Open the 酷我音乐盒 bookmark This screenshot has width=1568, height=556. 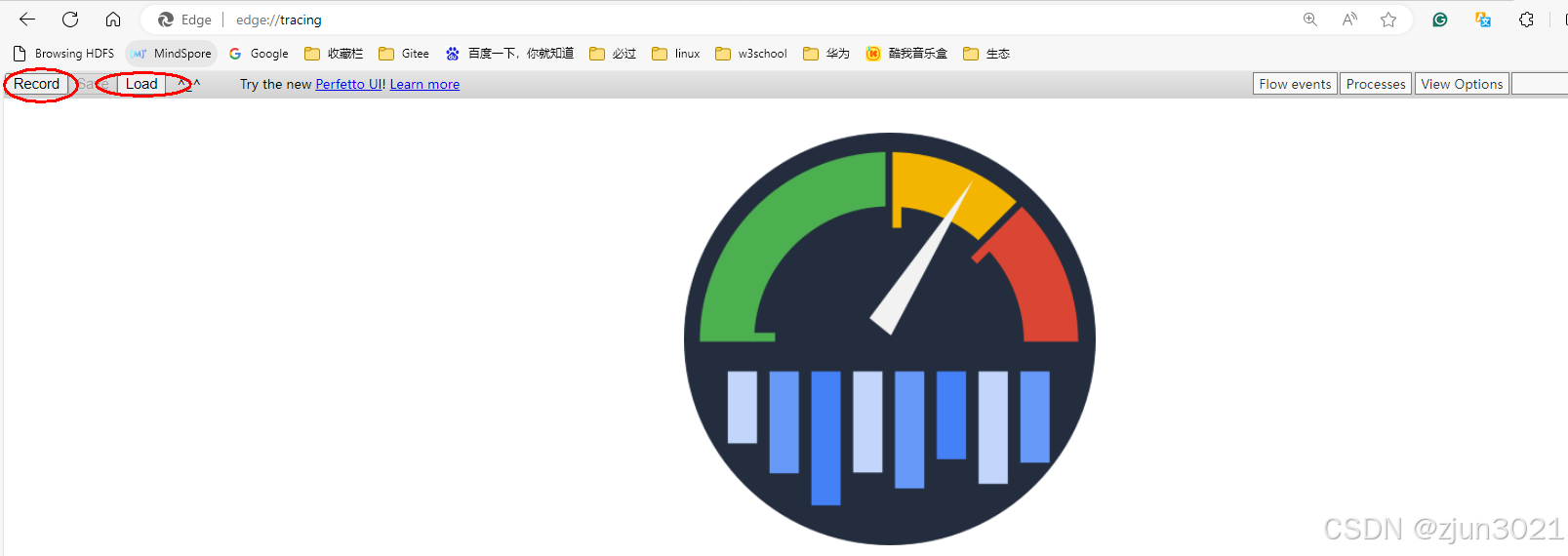(x=906, y=54)
